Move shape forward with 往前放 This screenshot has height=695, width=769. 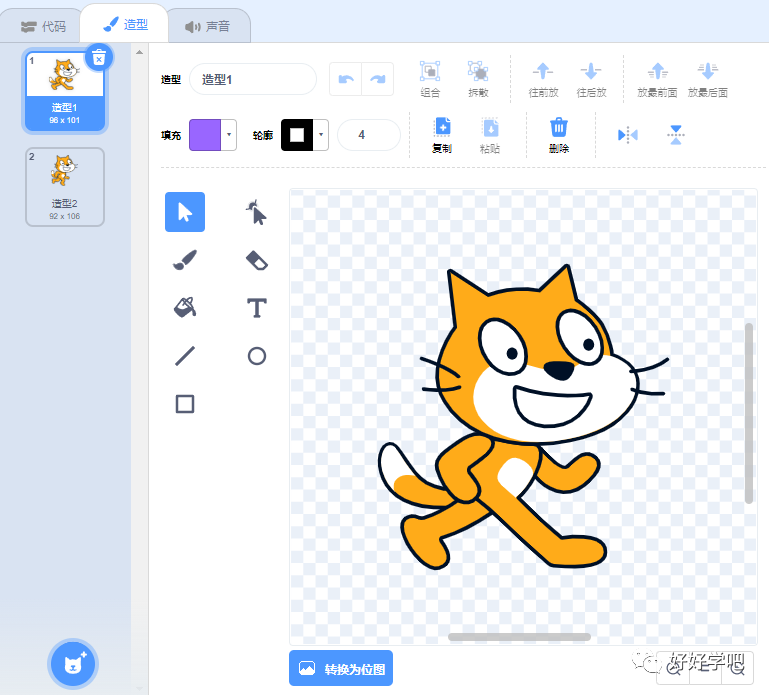(543, 79)
